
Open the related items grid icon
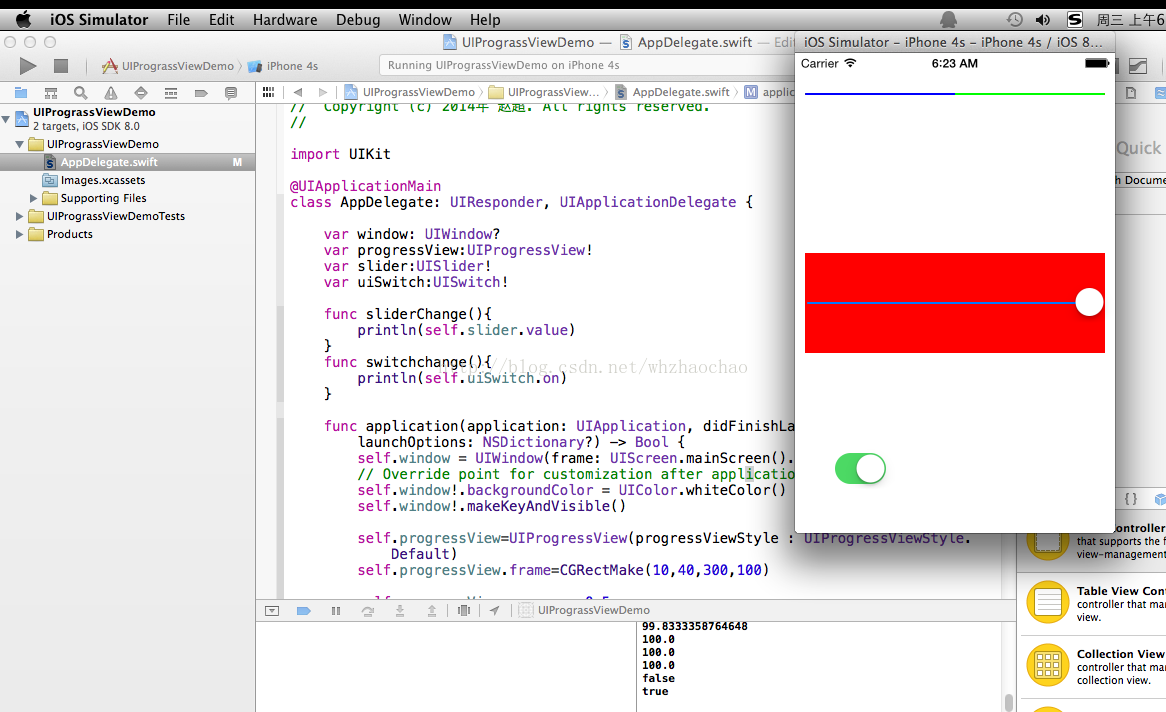268,92
